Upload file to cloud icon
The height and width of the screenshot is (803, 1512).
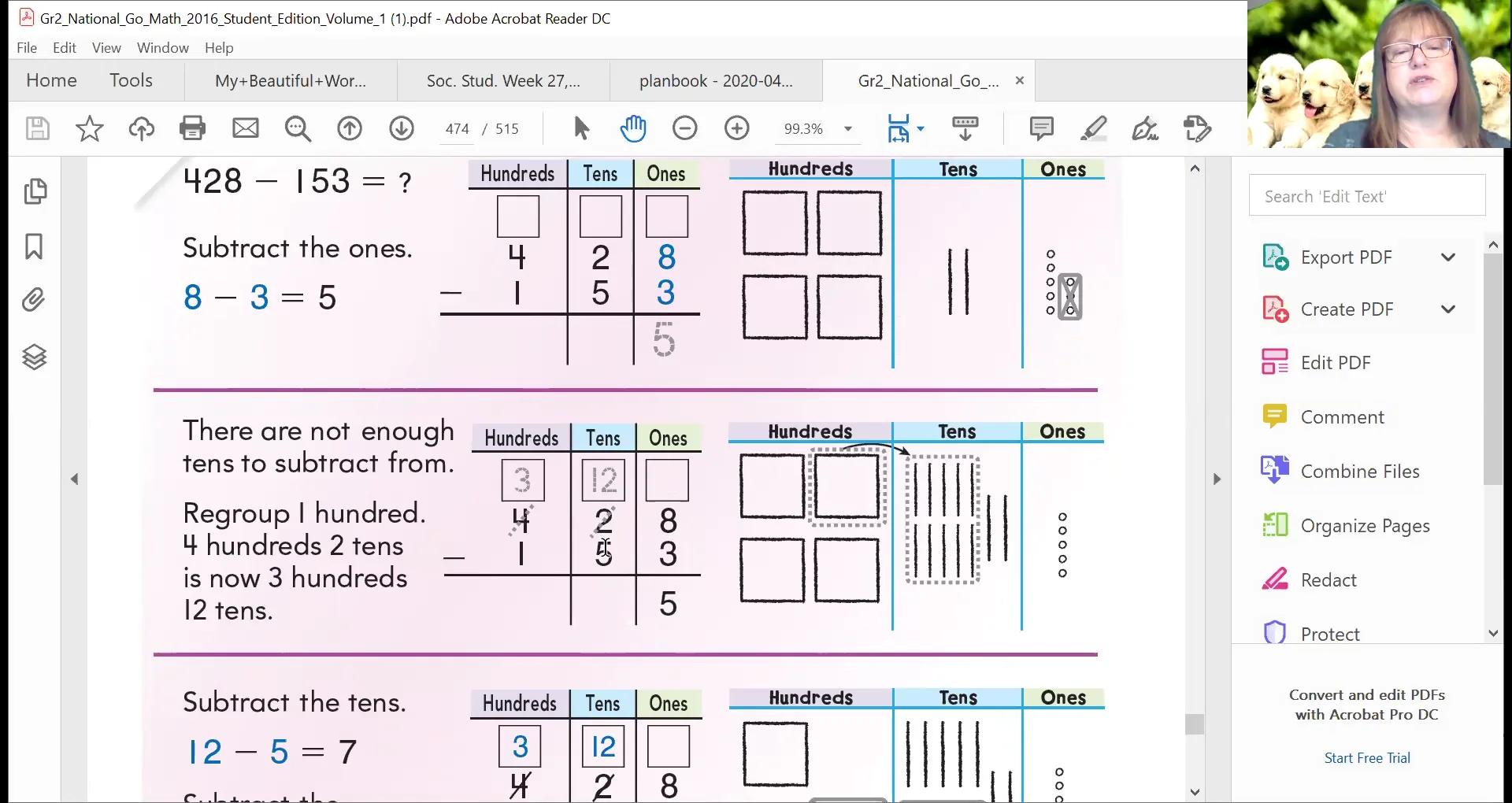(141, 128)
